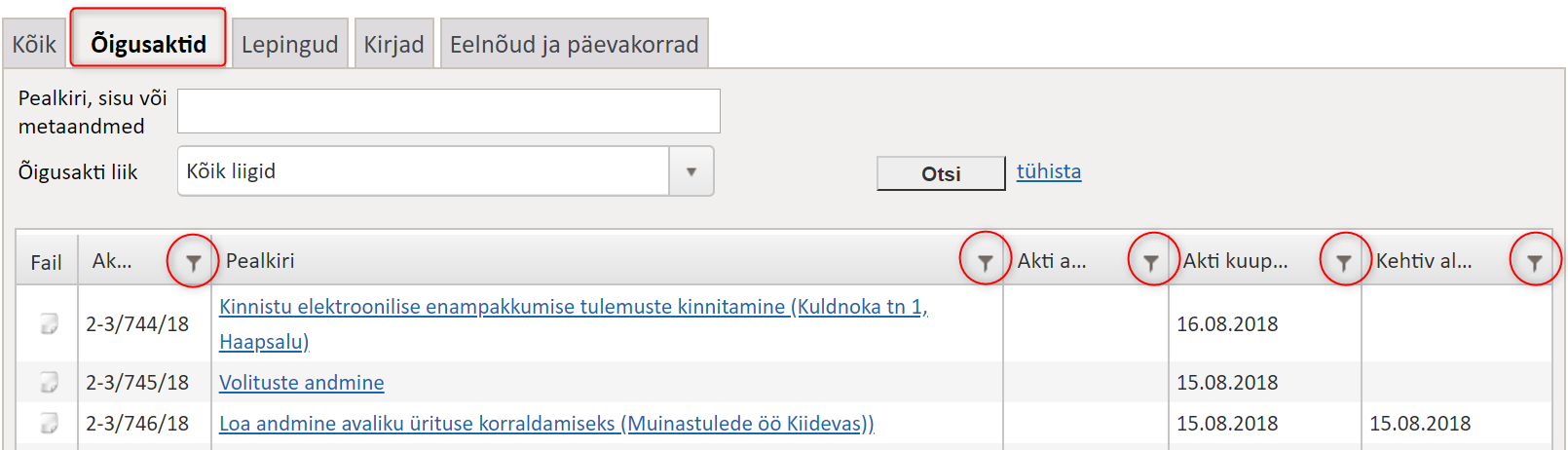Switch to the Kõik tab

pos(34,45)
